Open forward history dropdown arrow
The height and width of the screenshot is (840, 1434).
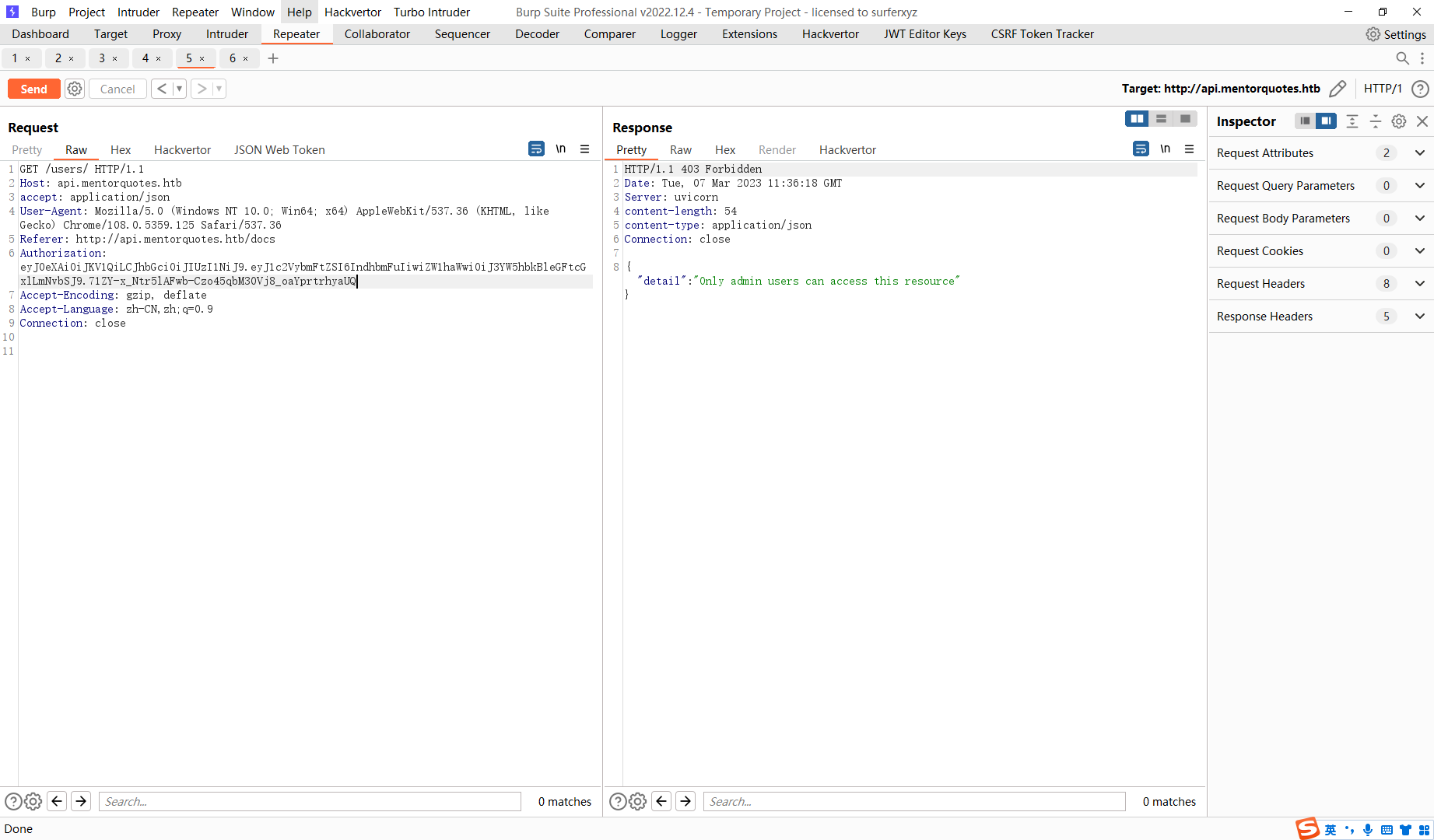[x=219, y=89]
